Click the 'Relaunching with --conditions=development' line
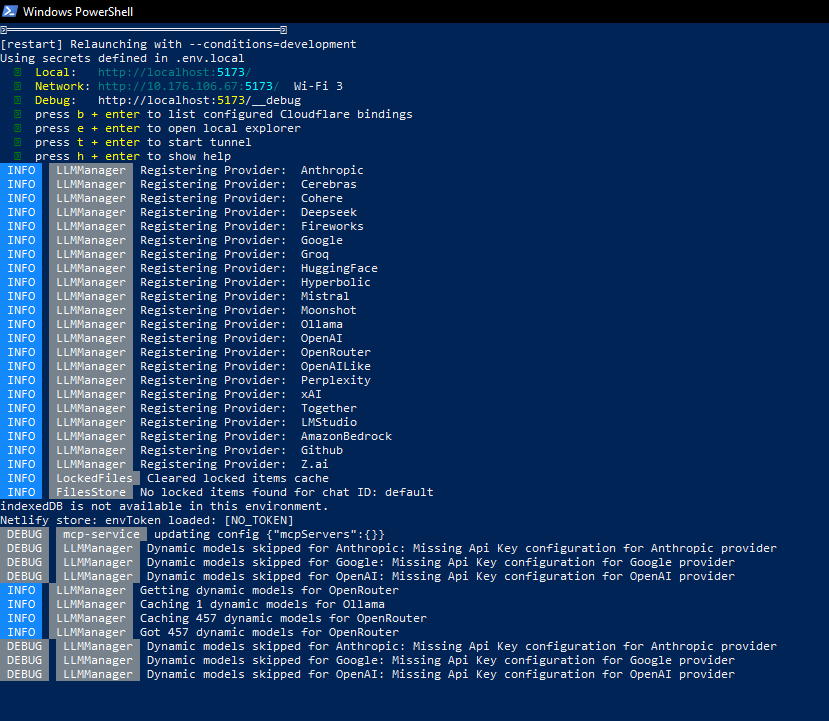Screen dimensions: 829x721 [x=178, y=44]
